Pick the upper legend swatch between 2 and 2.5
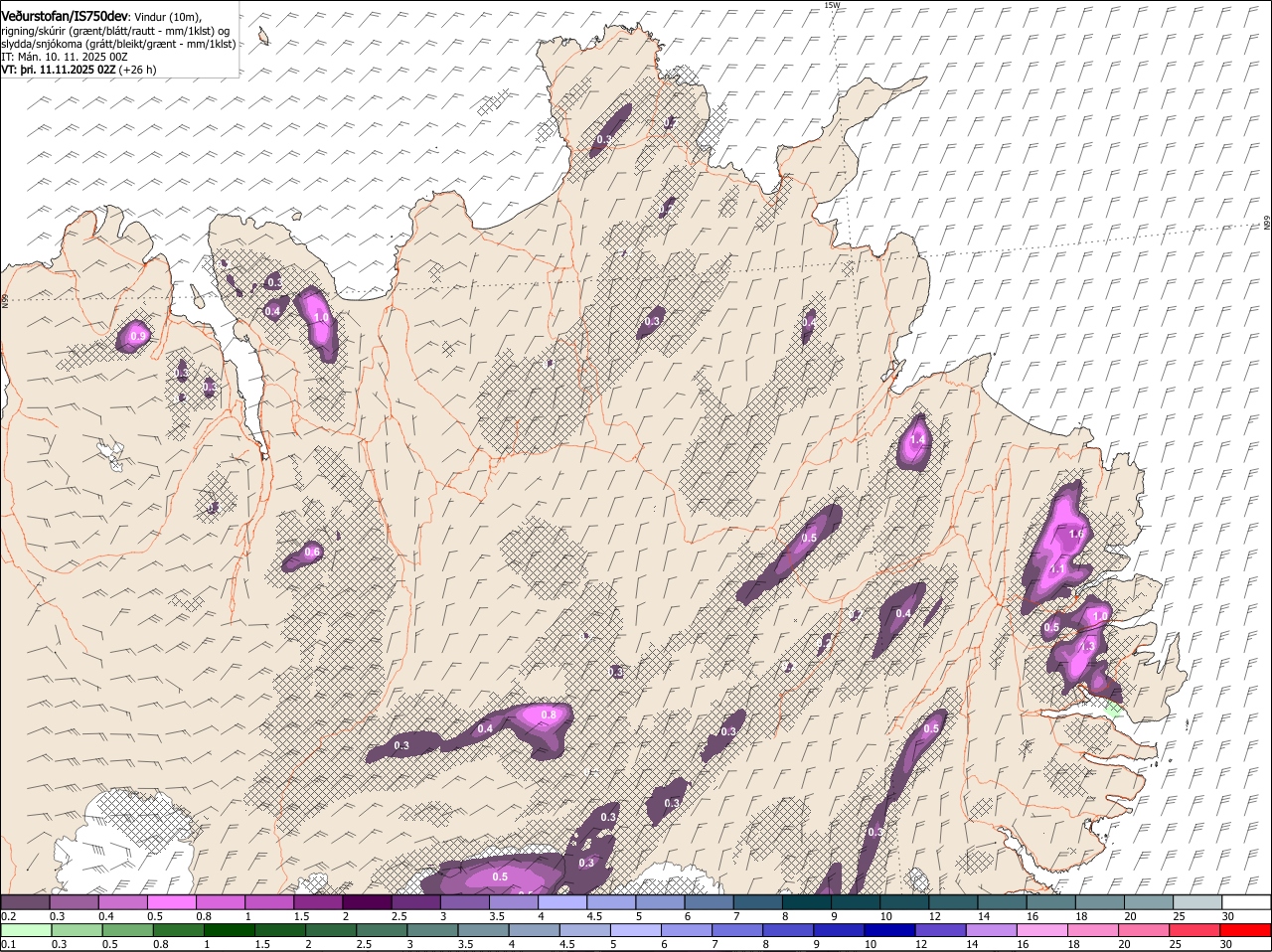Image resolution: width=1272 pixels, height=952 pixels. (x=367, y=901)
